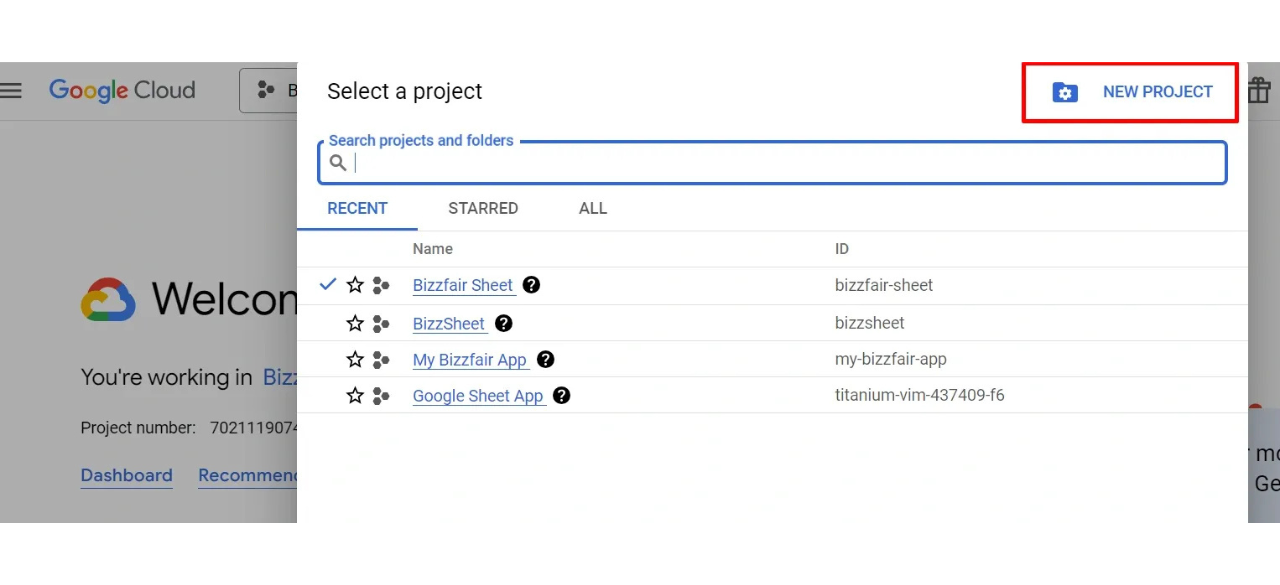This screenshot has width=1280, height=585.
Task: Click the ID column header
Action: 842,249
